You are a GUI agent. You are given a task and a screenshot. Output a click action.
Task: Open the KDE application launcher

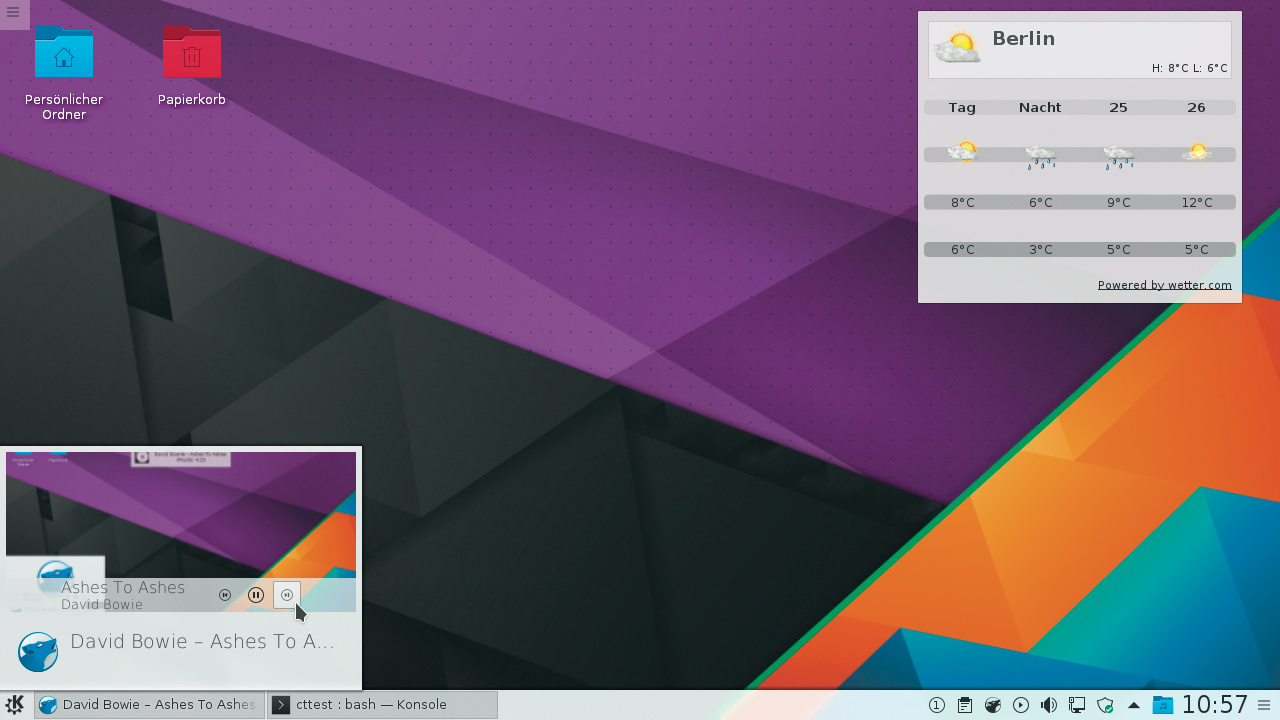pos(15,705)
